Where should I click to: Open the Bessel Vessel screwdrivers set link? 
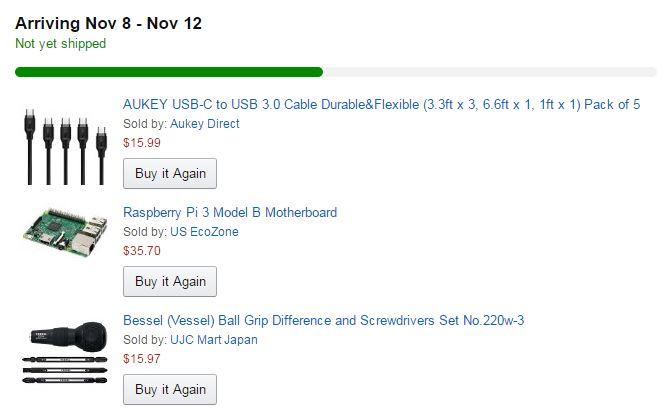[x=323, y=320]
